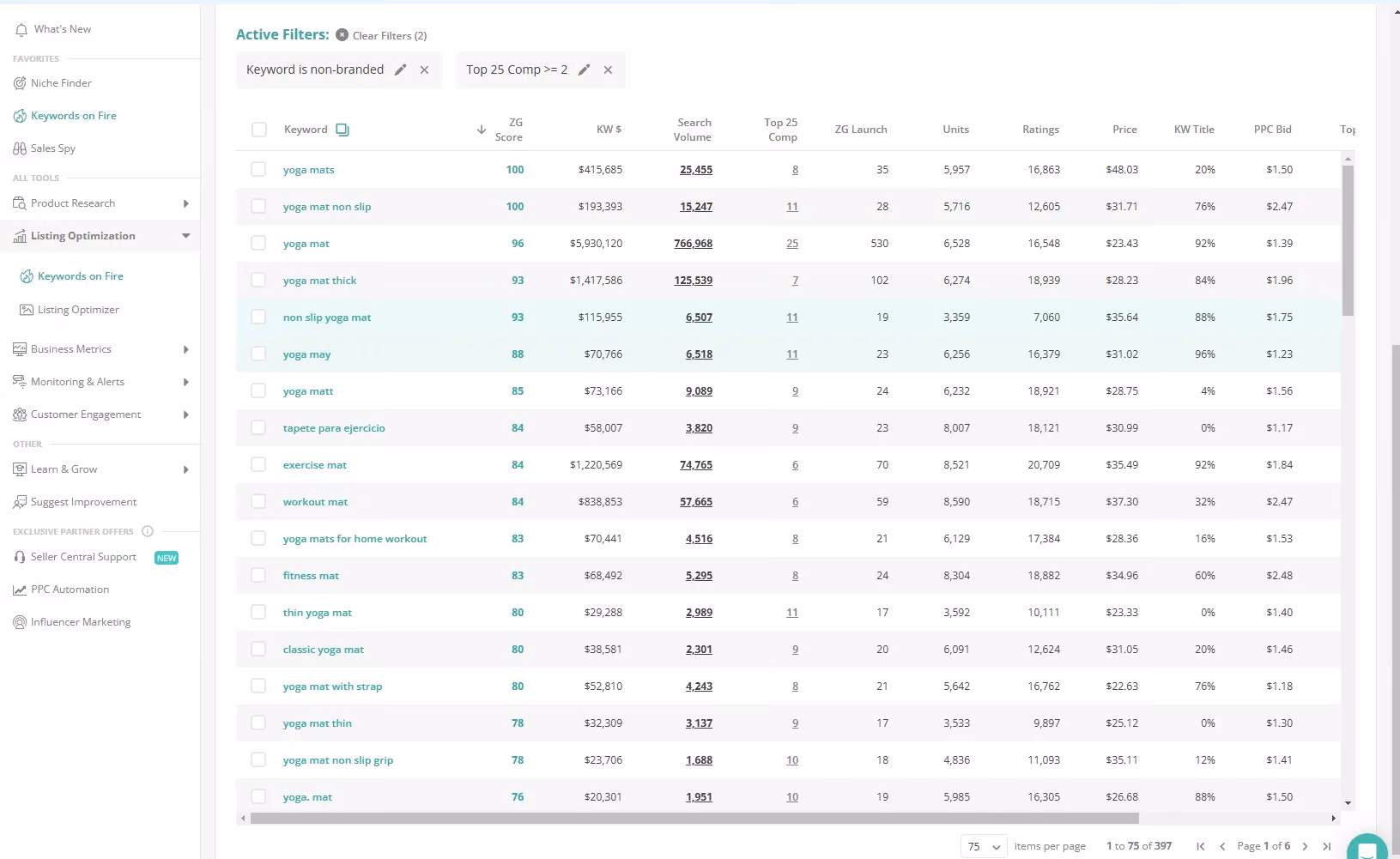Image resolution: width=1400 pixels, height=859 pixels.
Task: Remove the 'Top 25 Comp >= 2' filter
Action: tap(608, 70)
